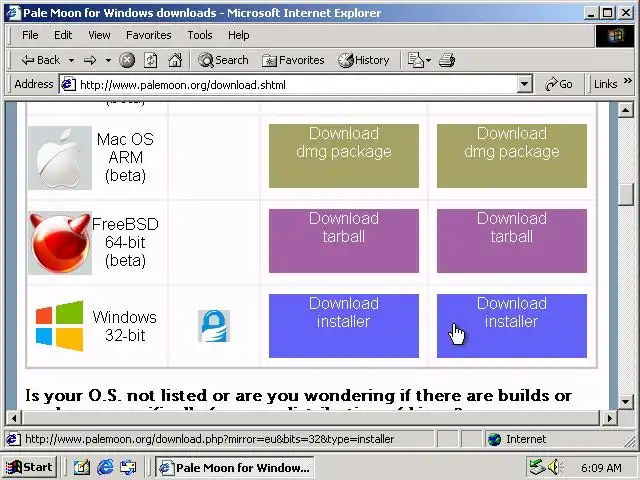
Task: Launch Internet Explorer from quick launch
Action: (105, 467)
